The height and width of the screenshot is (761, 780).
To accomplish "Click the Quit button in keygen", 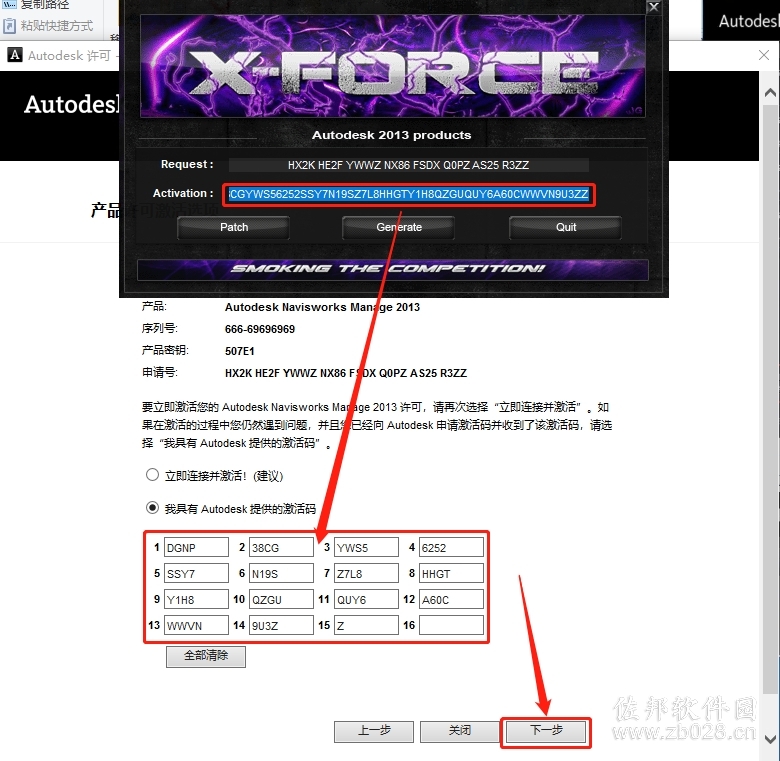I will coord(566,227).
